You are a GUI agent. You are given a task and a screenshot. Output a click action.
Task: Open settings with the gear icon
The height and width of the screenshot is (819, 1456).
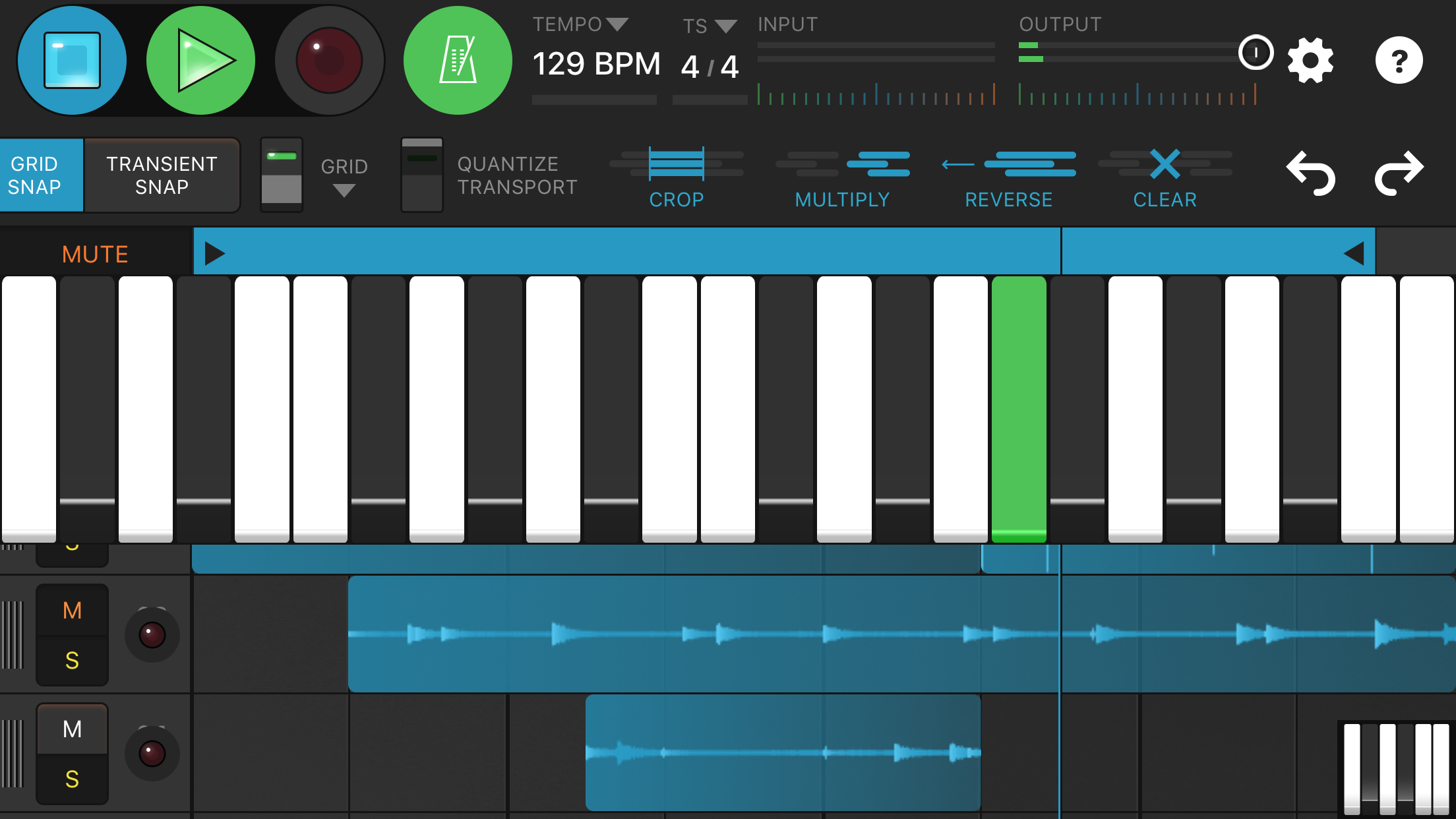click(x=1310, y=61)
